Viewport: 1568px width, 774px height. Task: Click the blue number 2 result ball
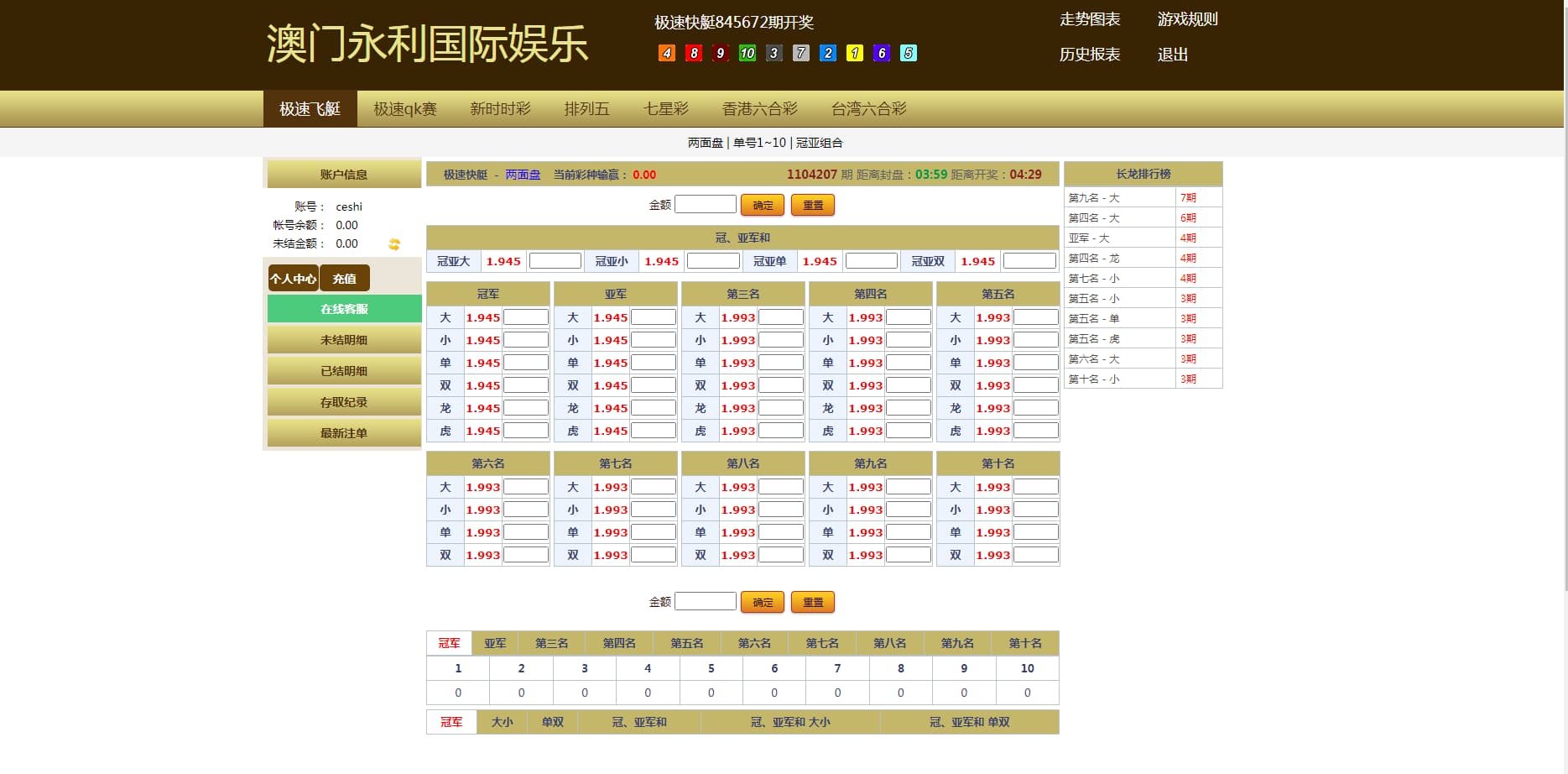[827, 53]
